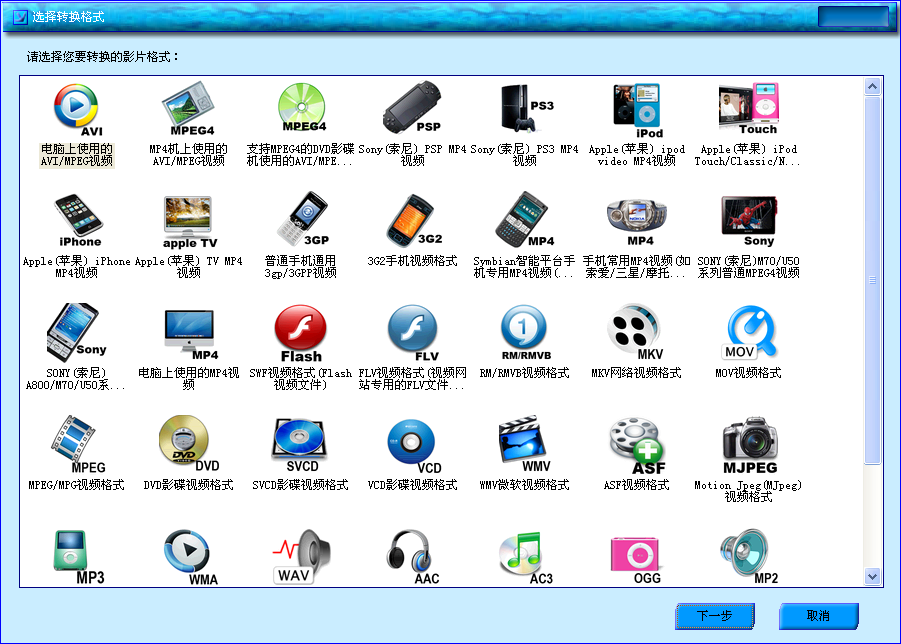Select the AC3 music disc icon

click(525, 559)
